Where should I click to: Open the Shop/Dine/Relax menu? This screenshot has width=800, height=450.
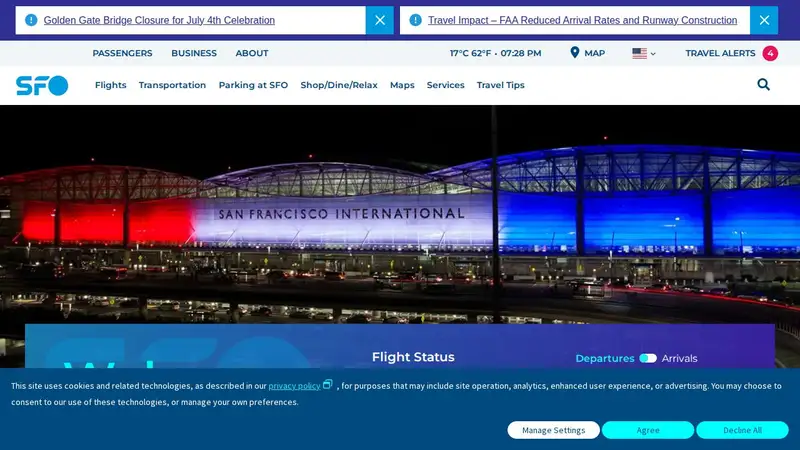[x=339, y=85]
